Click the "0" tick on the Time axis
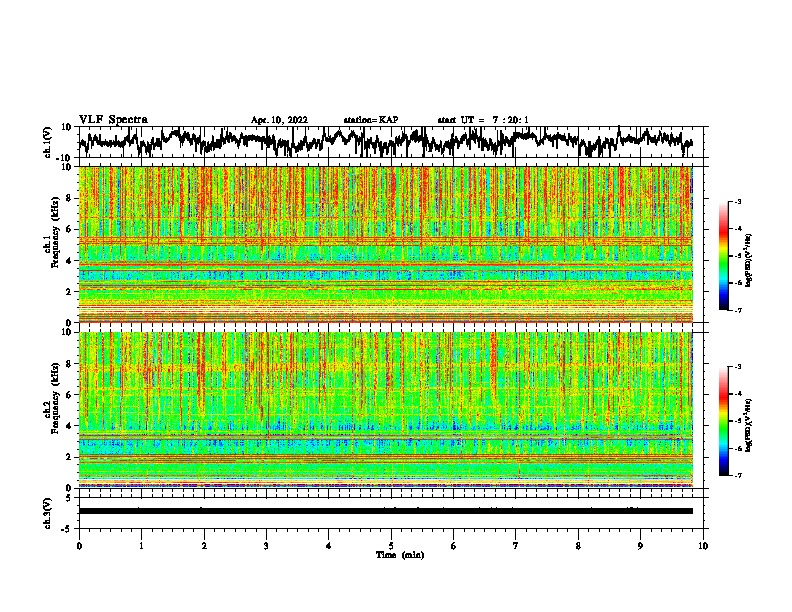Image resolution: width=792 pixels, height=612 pixels. click(79, 546)
